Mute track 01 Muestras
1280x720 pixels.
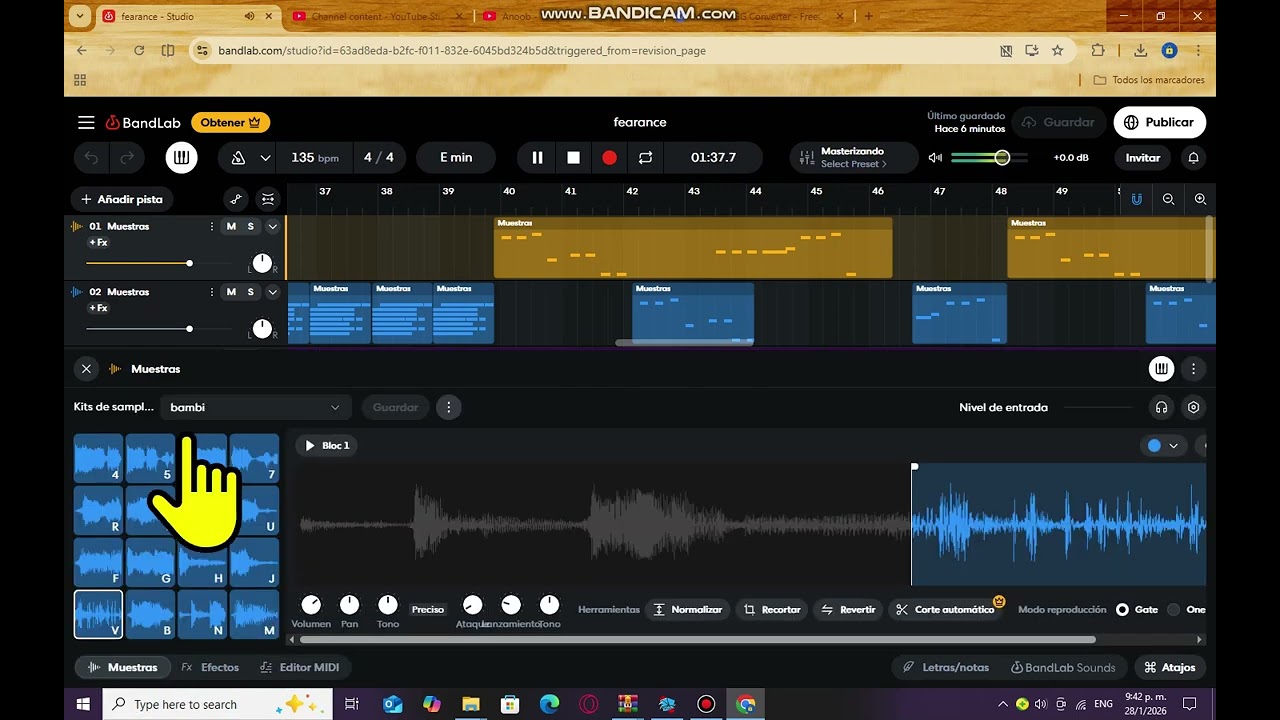(x=231, y=226)
